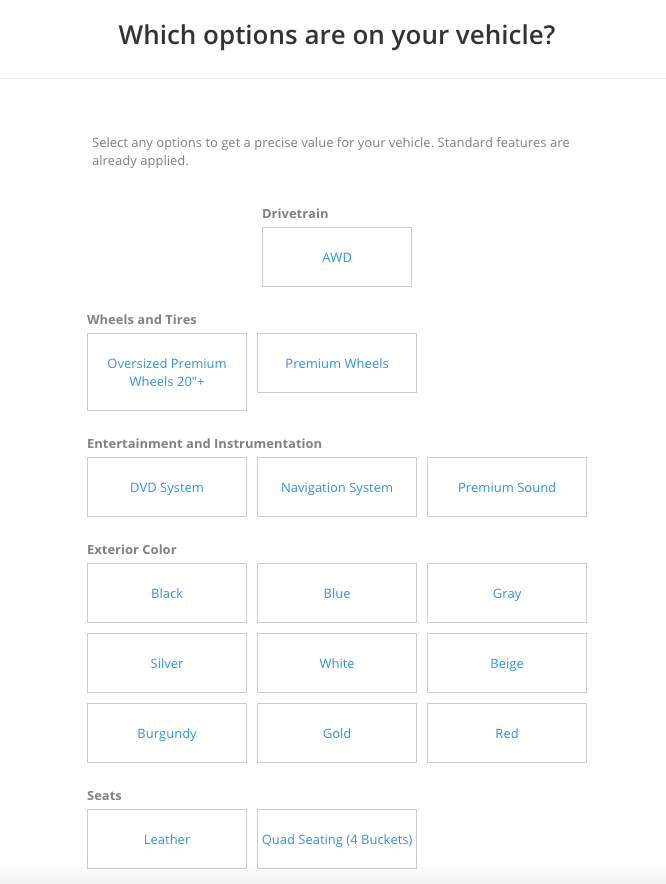This screenshot has height=884, width=666.
Task: Select Blue exterior color
Action: tap(337, 593)
